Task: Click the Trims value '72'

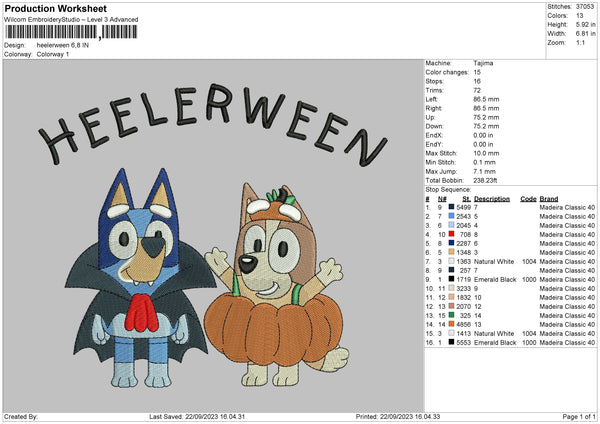Action: click(477, 90)
